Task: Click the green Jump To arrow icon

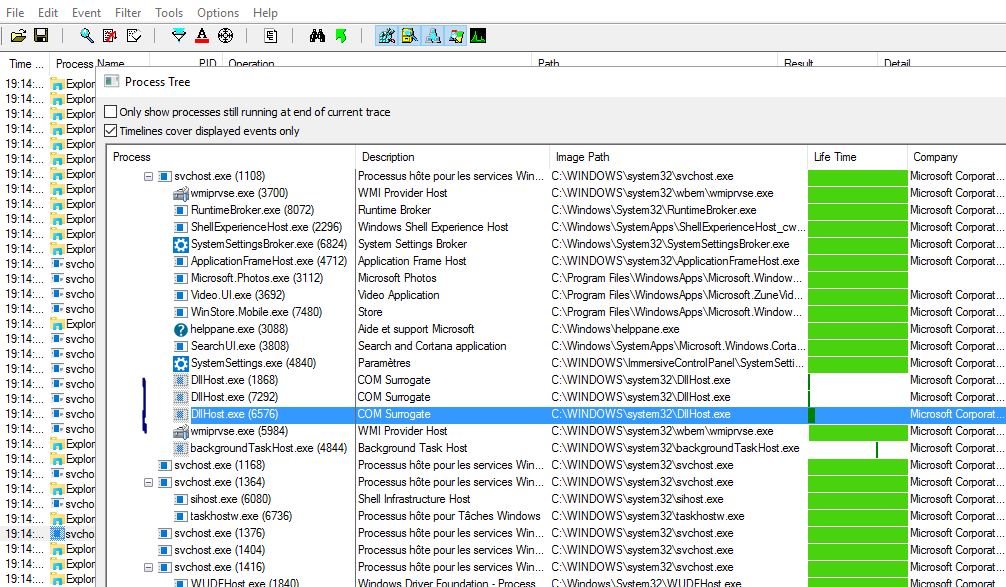Action: pyautogui.click(x=341, y=36)
